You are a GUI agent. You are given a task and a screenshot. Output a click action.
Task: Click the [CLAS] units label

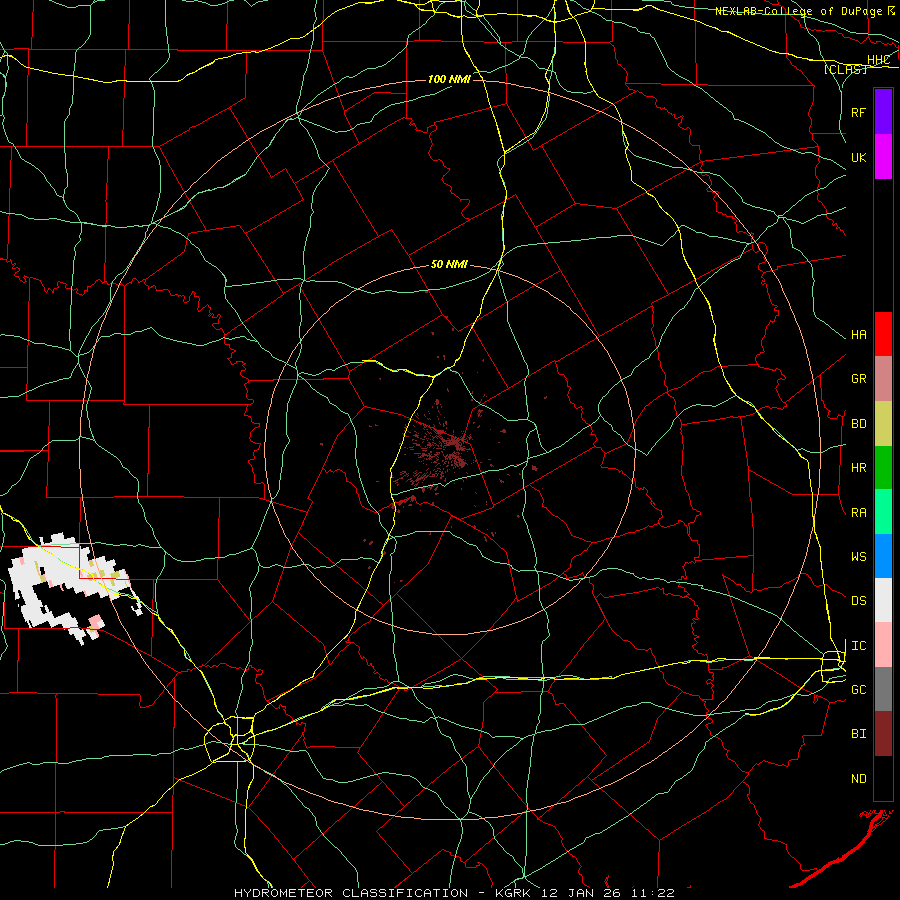[845, 69]
